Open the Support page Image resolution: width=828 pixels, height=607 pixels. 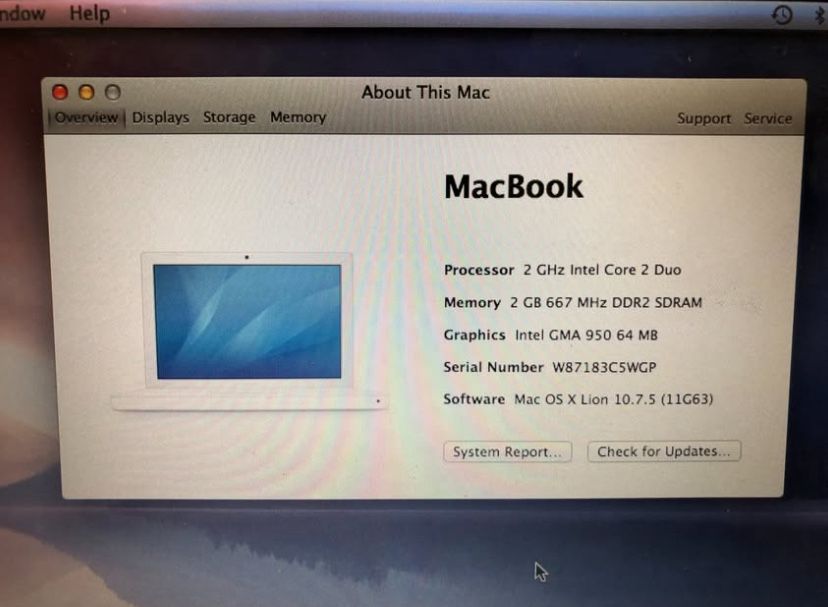703,118
